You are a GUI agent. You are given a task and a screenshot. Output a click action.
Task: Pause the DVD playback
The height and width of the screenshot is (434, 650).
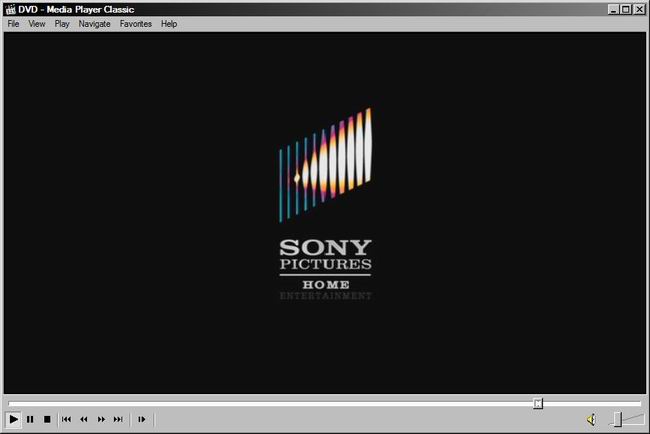pyautogui.click(x=30, y=419)
